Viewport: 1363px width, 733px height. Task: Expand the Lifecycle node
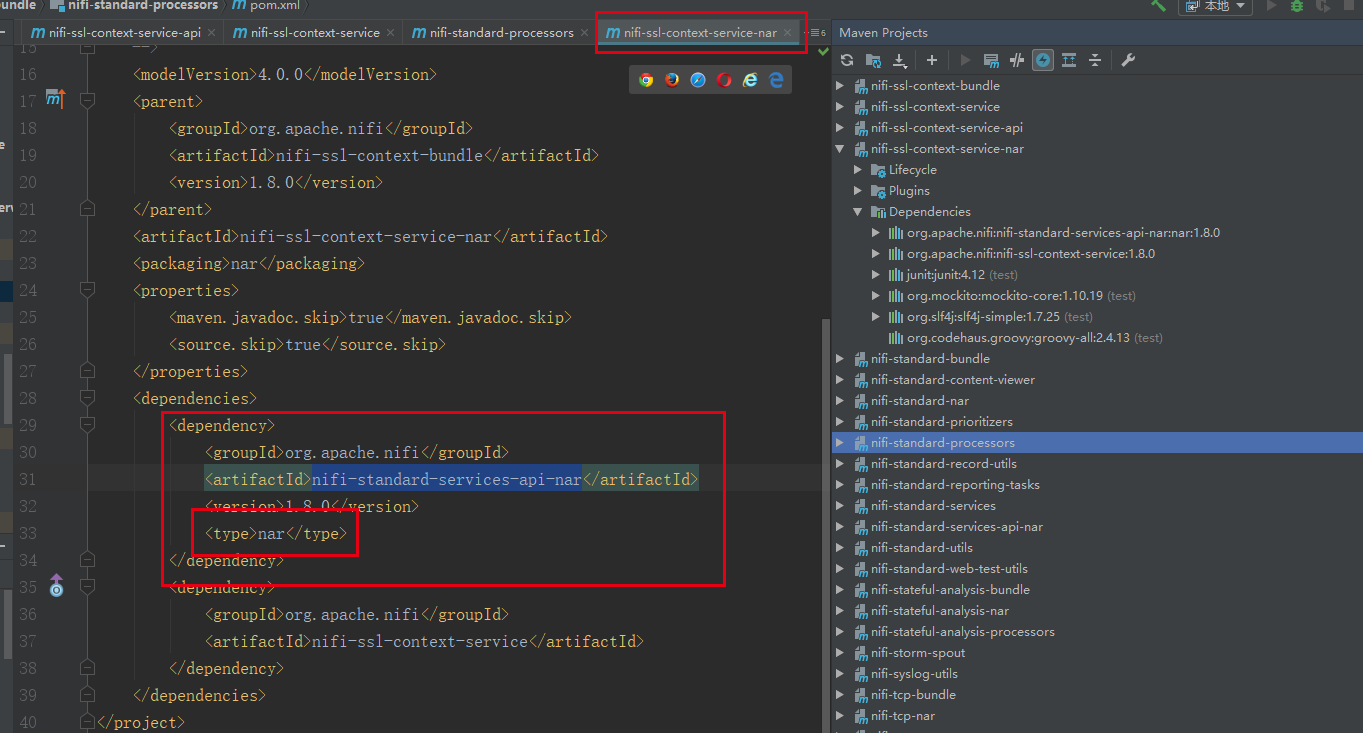click(858, 170)
